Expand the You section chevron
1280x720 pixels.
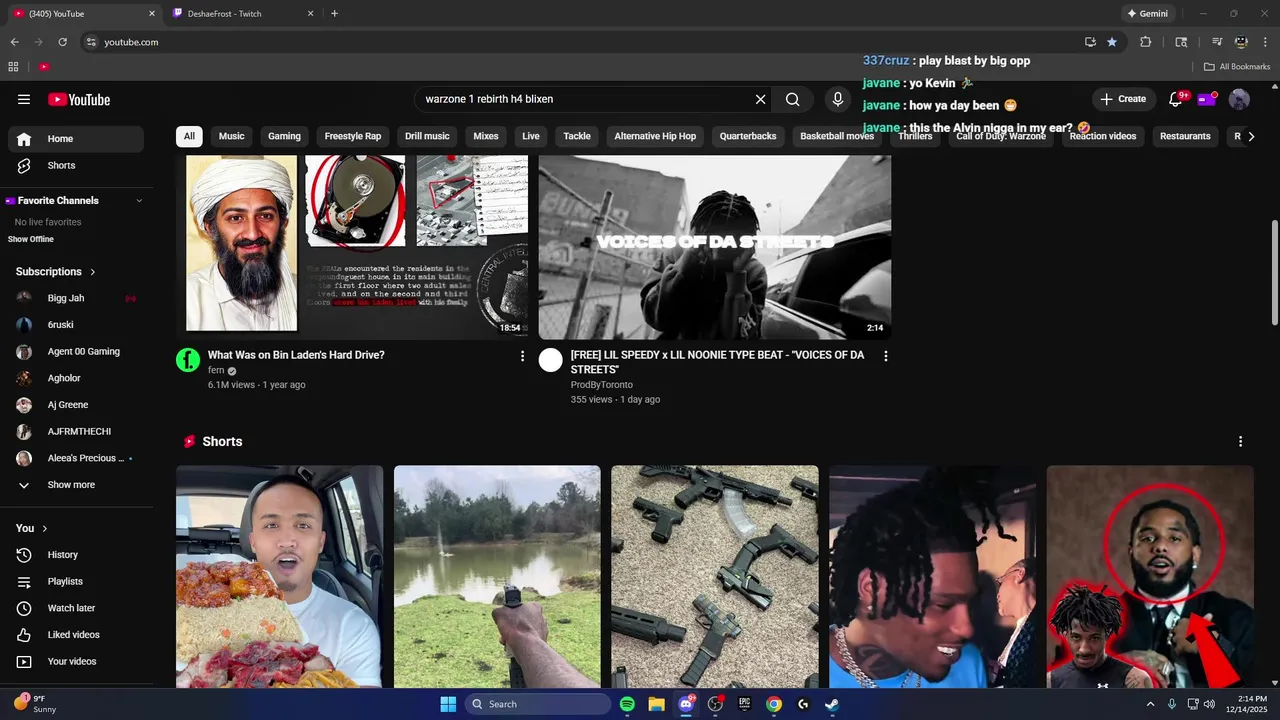[44, 528]
